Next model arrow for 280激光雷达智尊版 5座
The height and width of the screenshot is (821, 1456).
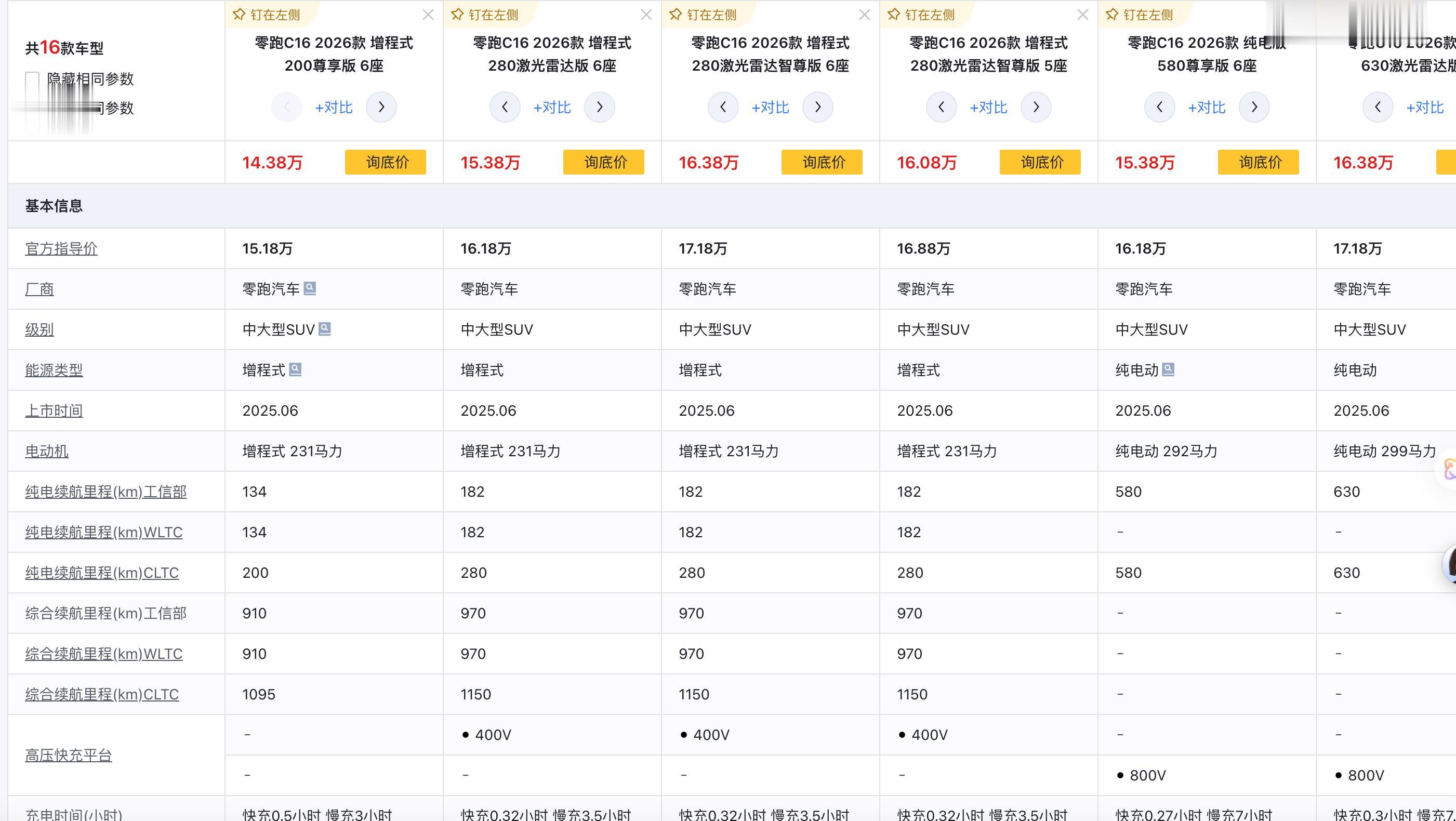click(1036, 107)
